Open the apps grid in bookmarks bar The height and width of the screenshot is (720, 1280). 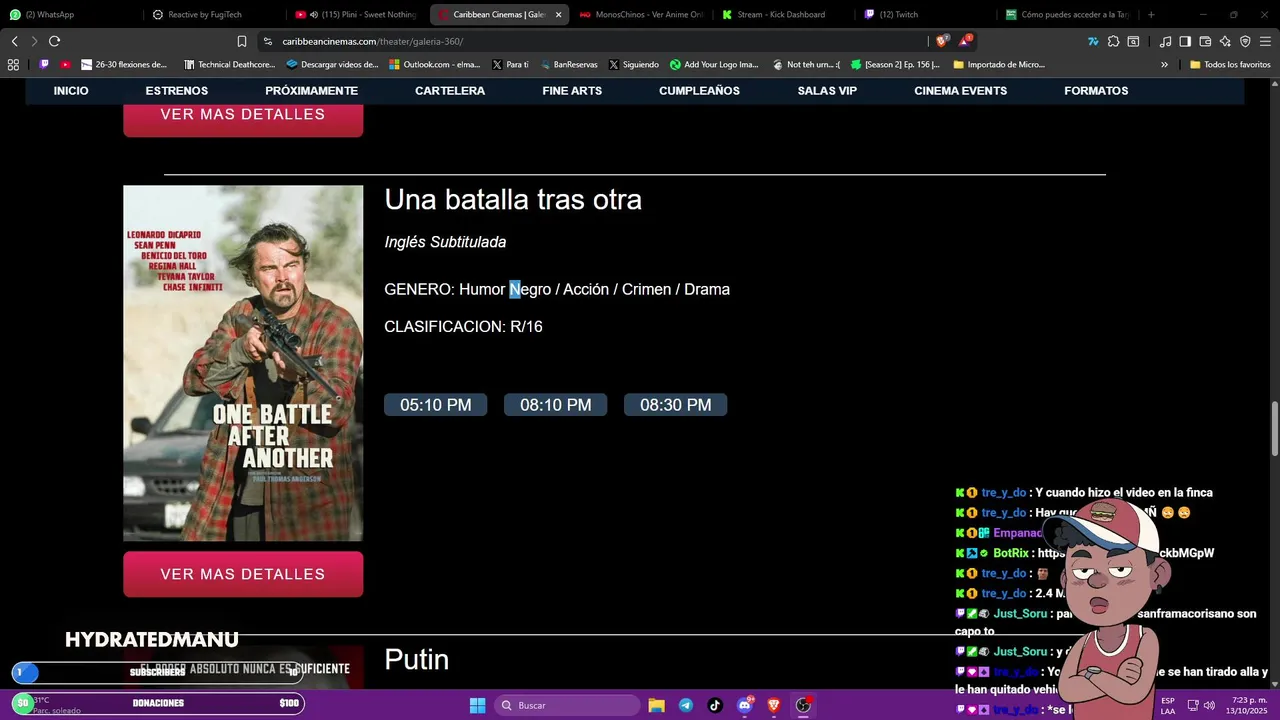(13, 64)
